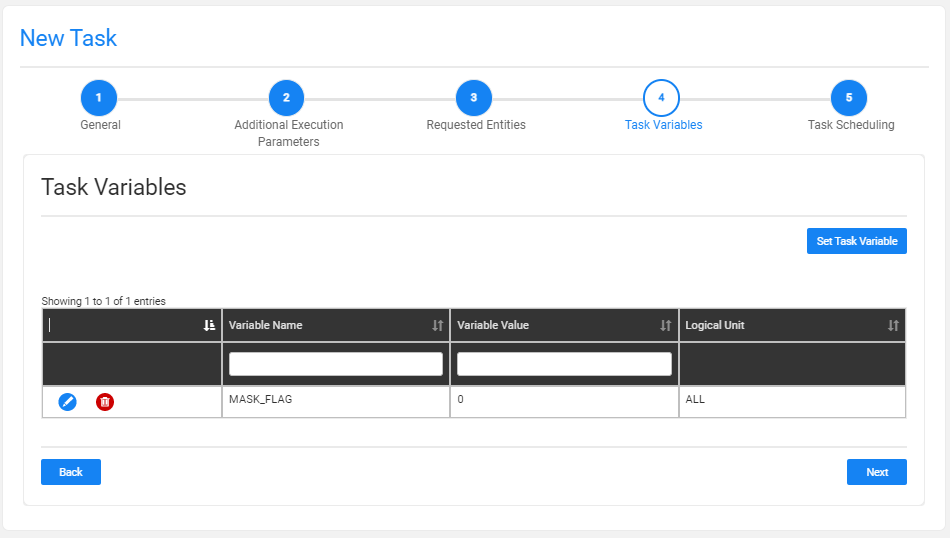Image resolution: width=950 pixels, height=538 pixels.
Task: Select the MASK_FLAG cell text
Action: (x=261, y=399)
